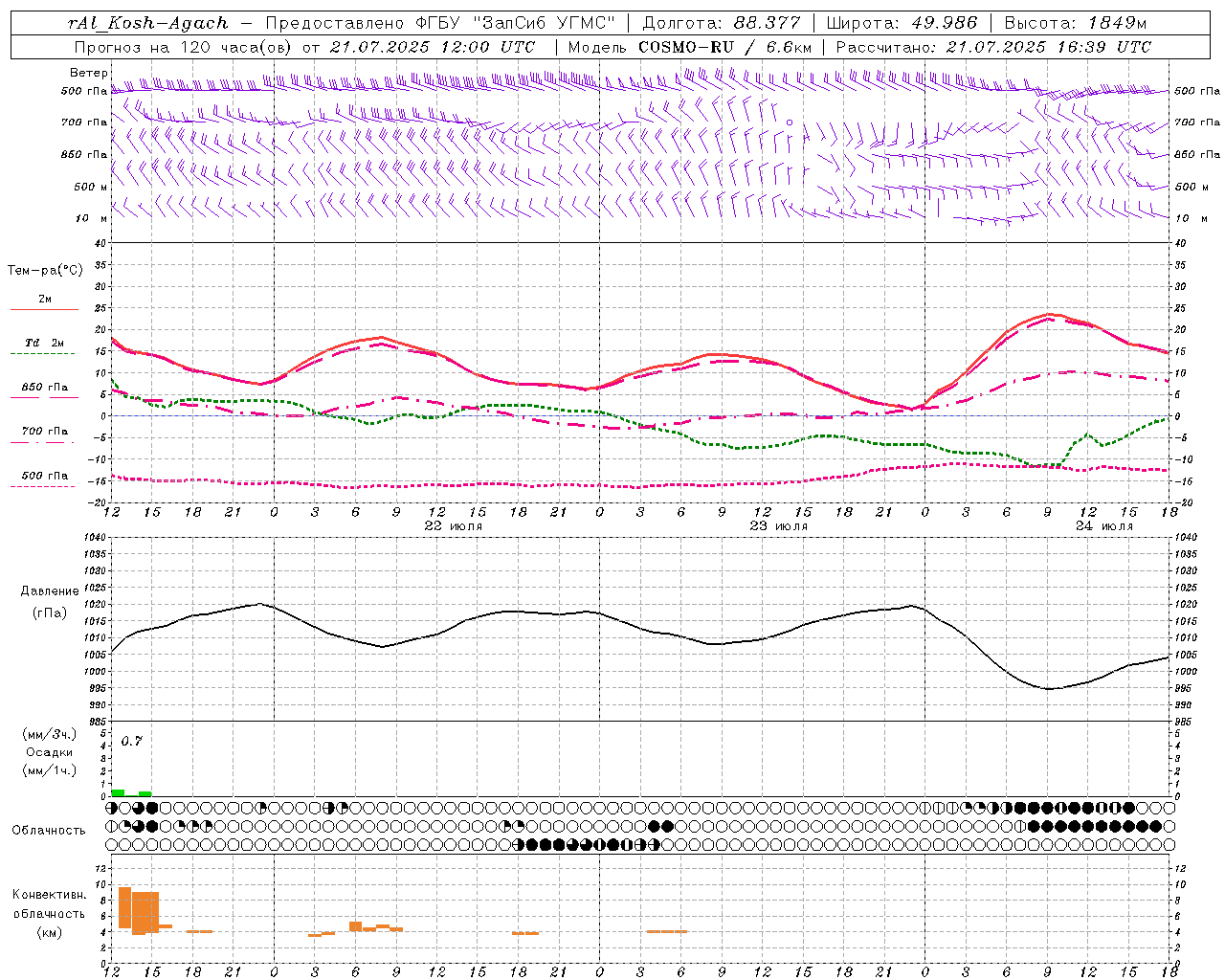
Task: Click the "Ветер" wind panel label
Action: (x=89, y=73)
